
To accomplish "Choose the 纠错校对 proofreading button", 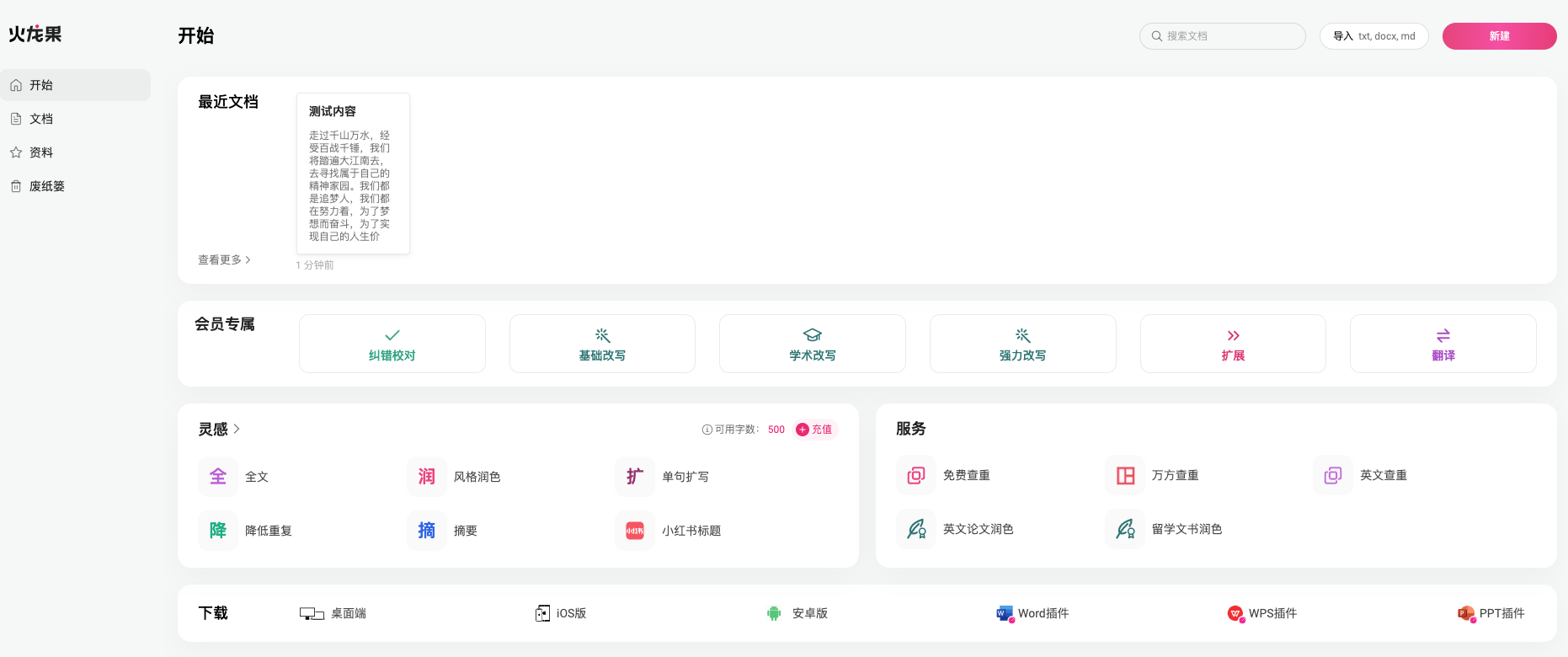I will coord(392,344).
